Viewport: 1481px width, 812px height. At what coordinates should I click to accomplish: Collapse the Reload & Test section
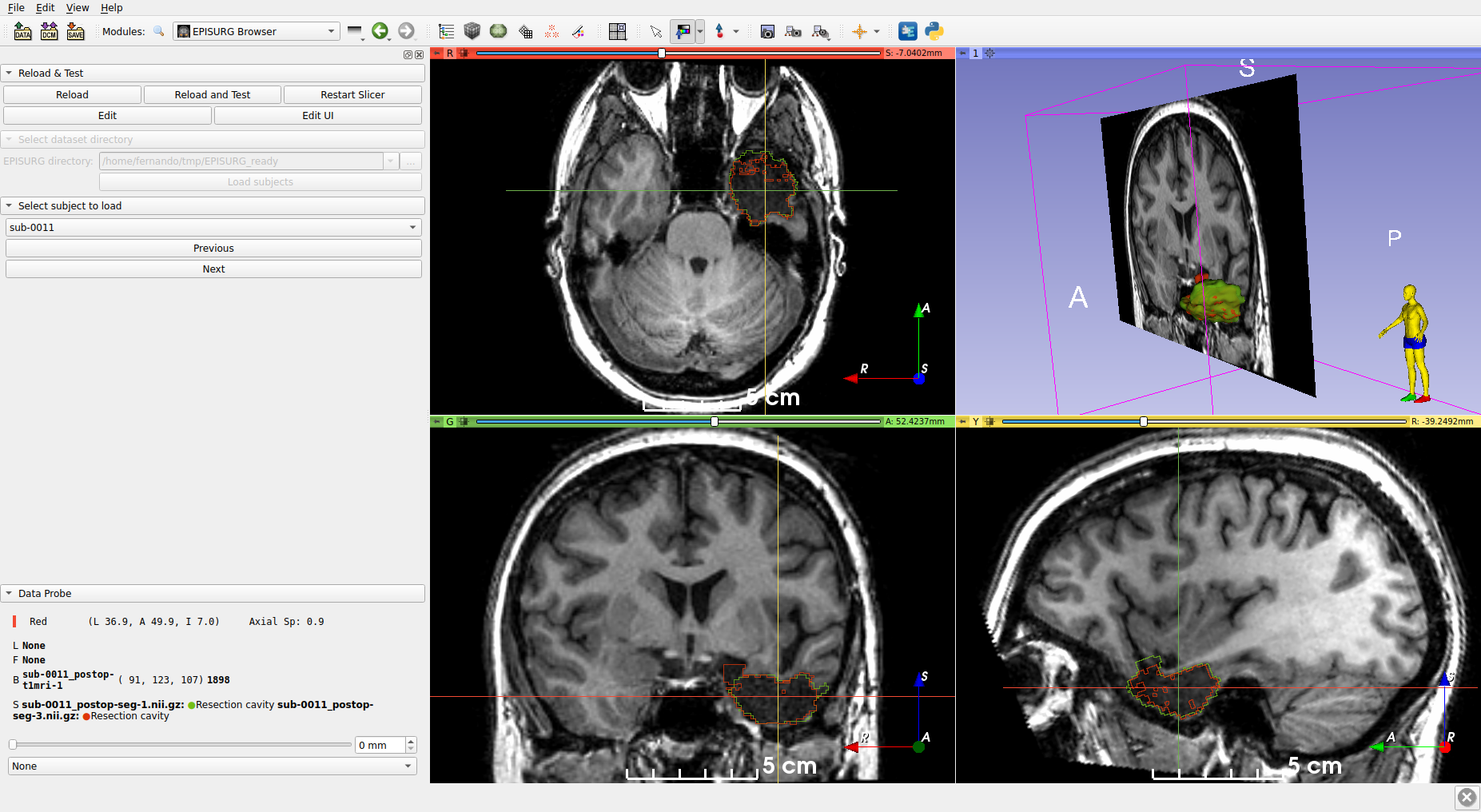pos(213,73)
